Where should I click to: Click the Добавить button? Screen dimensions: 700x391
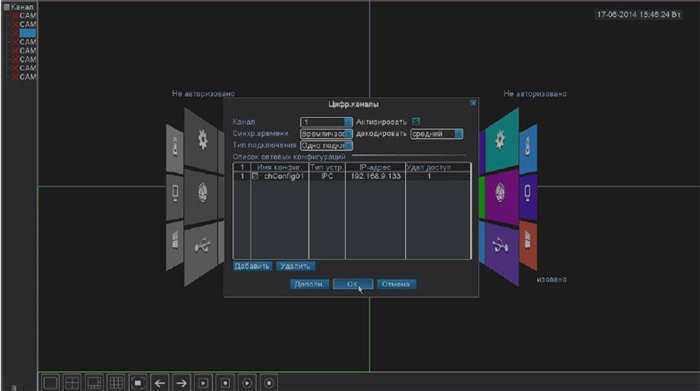252,266
